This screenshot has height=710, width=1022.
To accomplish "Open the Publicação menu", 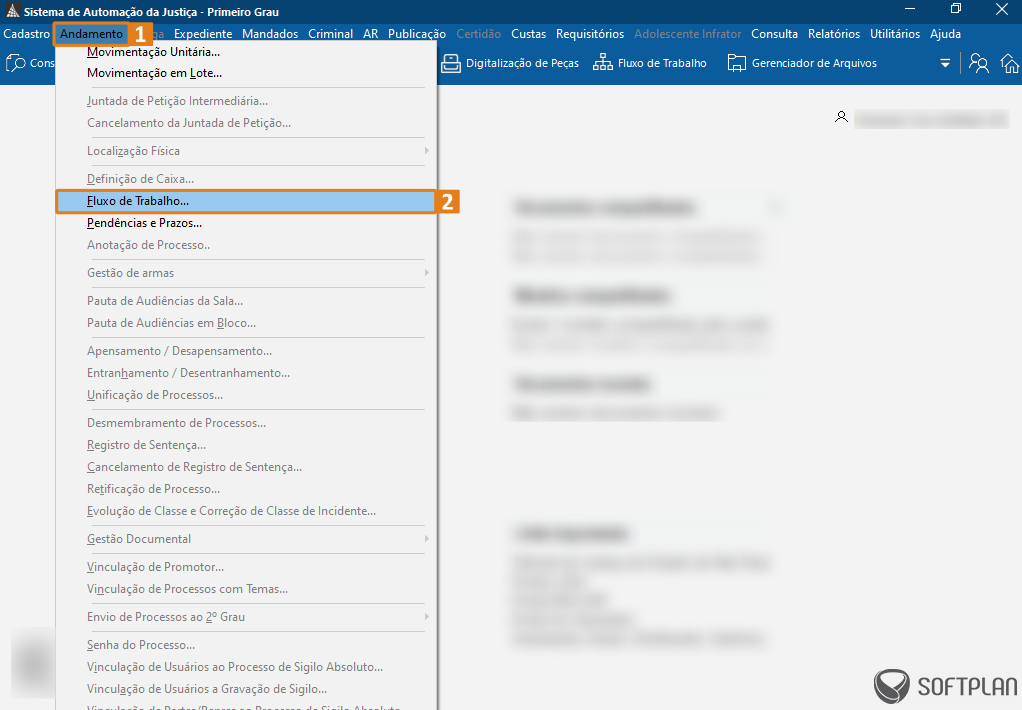I will tap(416, 34).
